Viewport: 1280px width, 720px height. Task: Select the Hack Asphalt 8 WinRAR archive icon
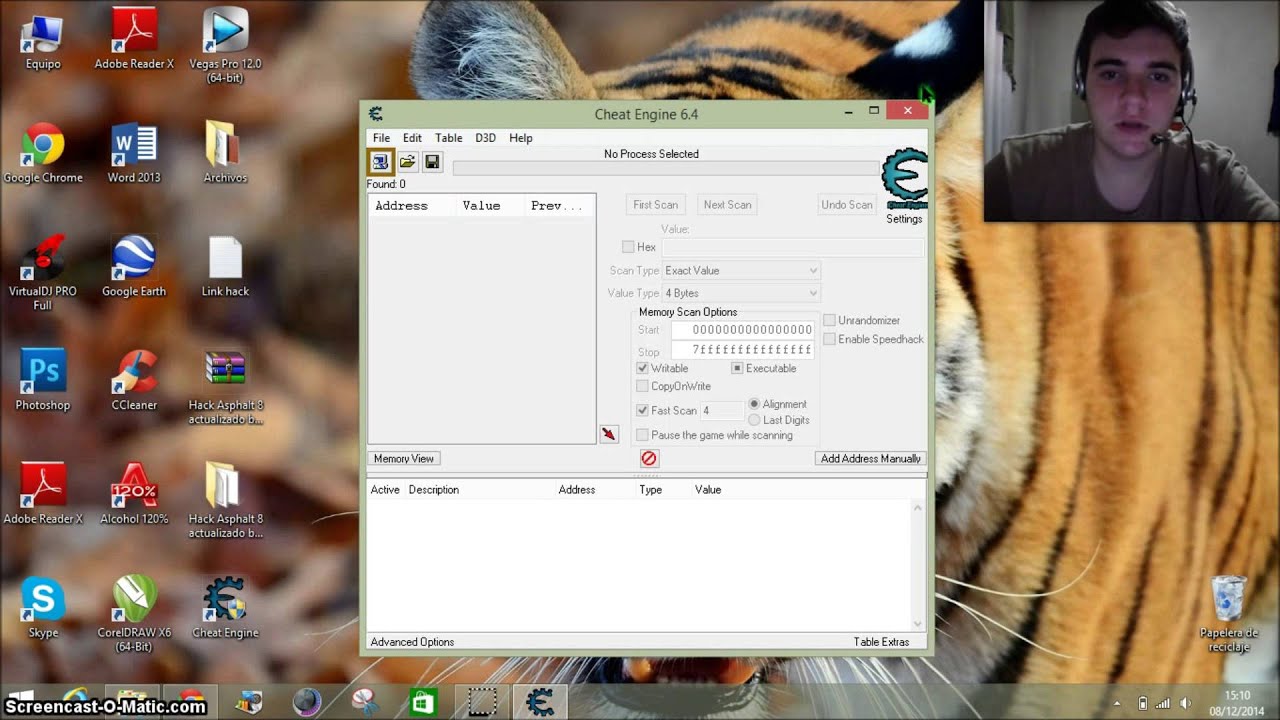pyautogui.click(x=225, y=388)
